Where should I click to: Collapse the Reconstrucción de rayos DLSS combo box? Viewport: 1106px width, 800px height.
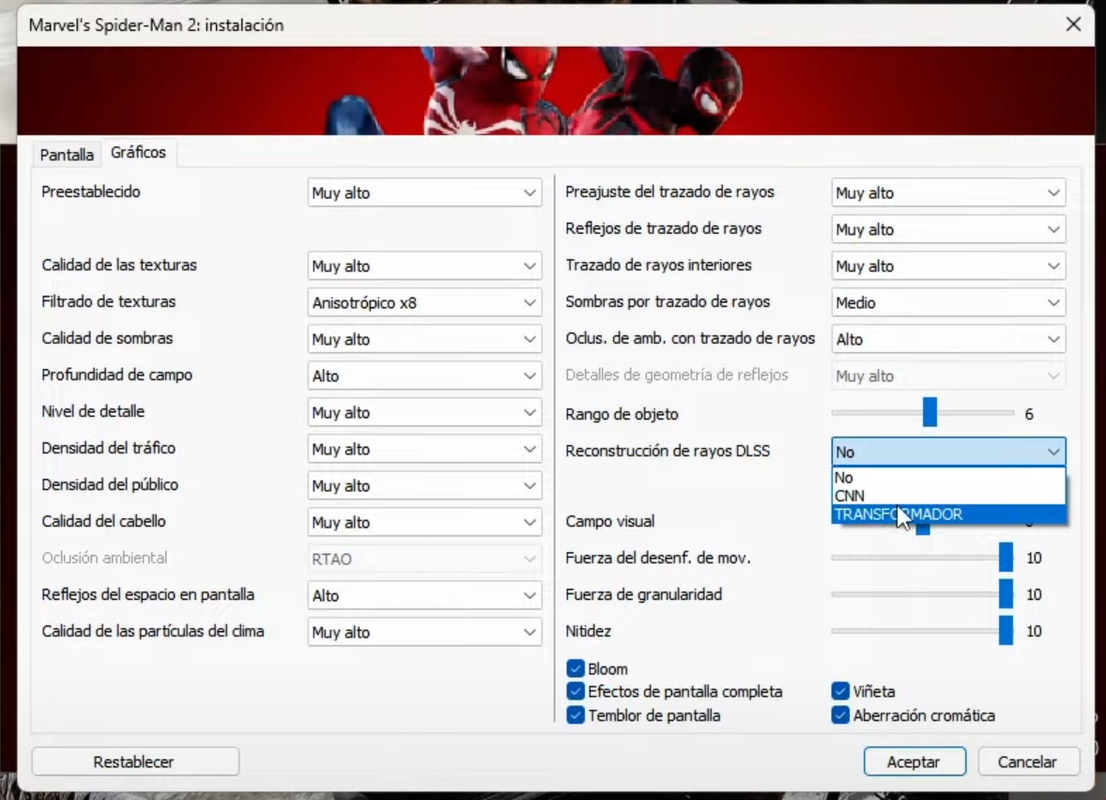point(948,451)
